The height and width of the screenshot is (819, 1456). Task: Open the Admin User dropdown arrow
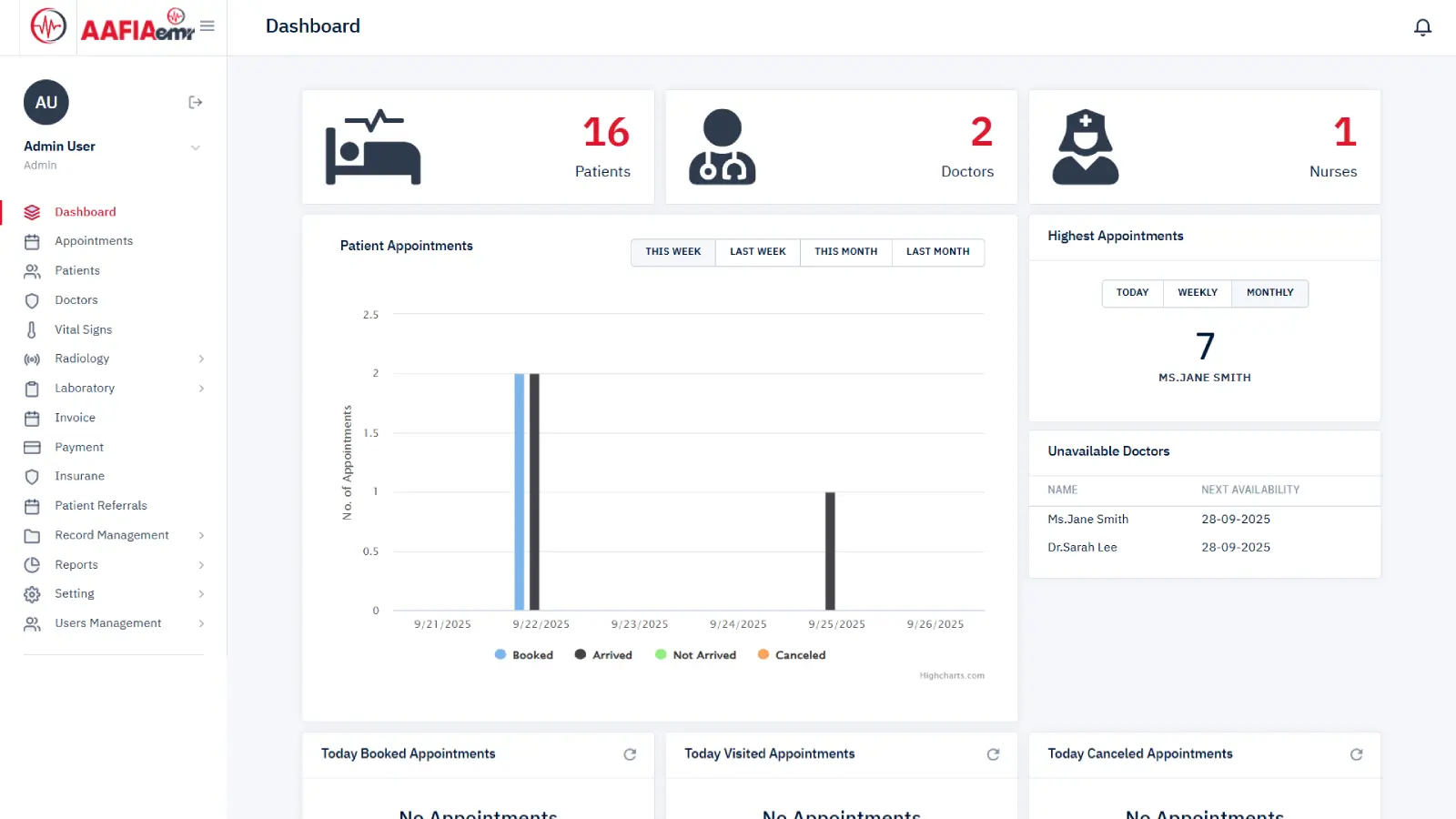point(195,147)
